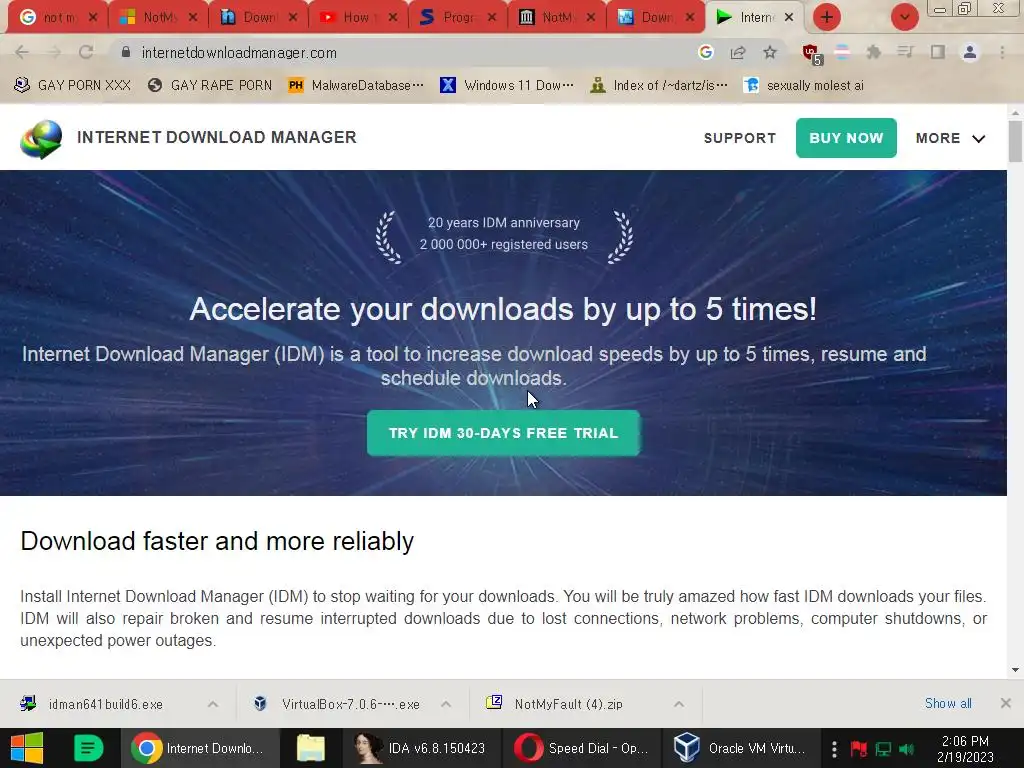The width and height of the screenshot is (1024, 768).
Task: Open the MalwareDatabase bookmark
Action: point(357,86)
